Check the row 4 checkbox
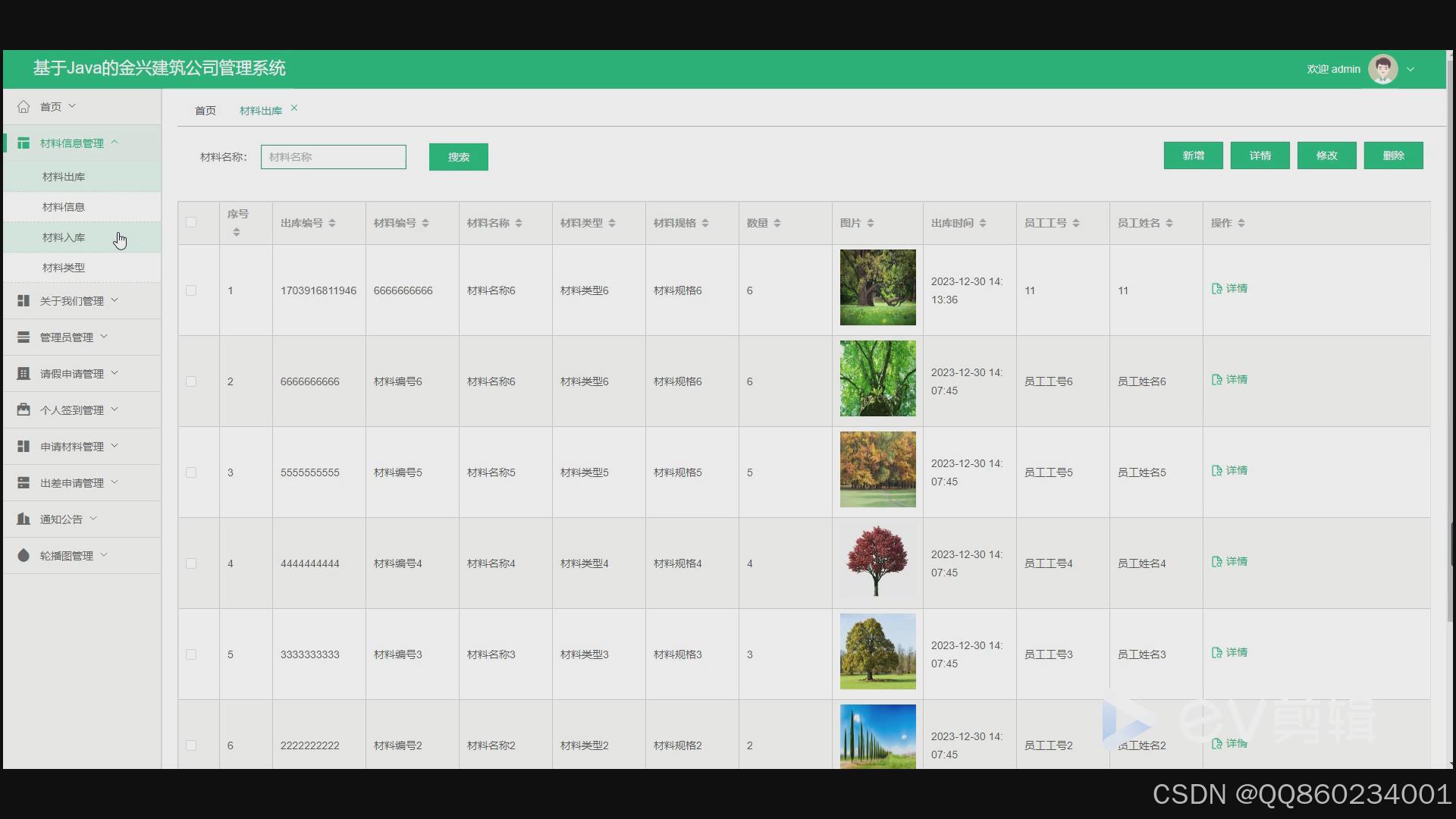1456x819 pixels. pyautogui.click(x=191, y=563)
